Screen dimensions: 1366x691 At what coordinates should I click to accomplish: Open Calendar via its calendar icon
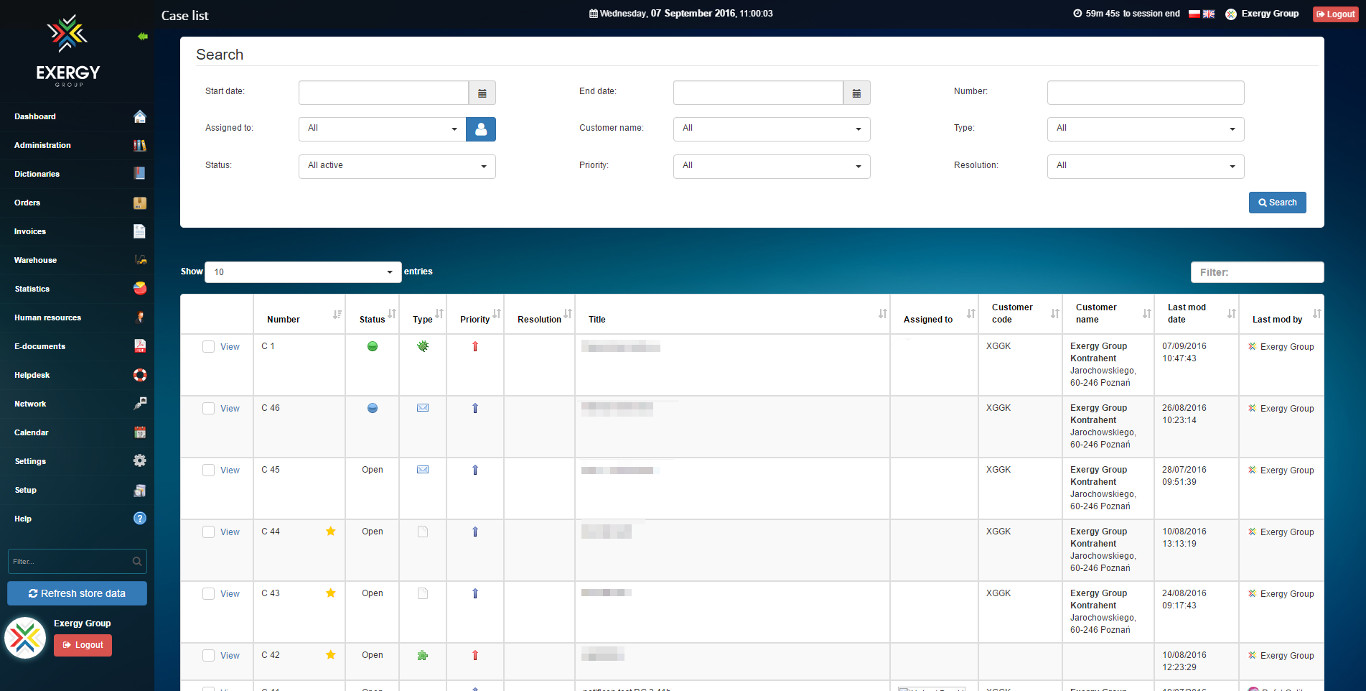pyautogui.click(x=140, y=432)
